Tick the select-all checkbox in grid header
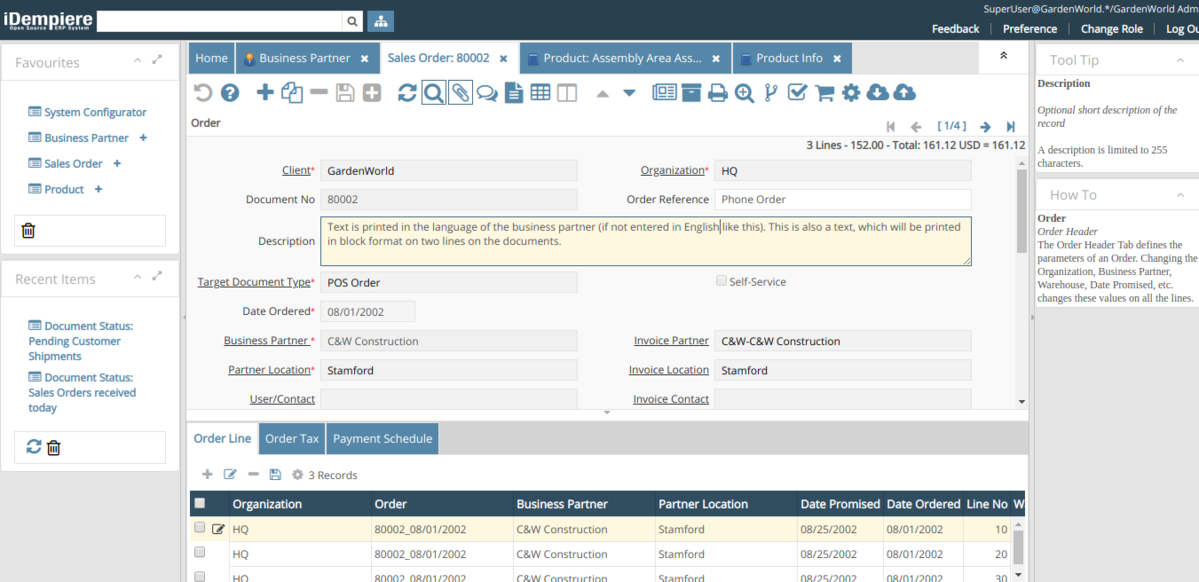Viewport: 1199px width, 582px height. [200, 504]
